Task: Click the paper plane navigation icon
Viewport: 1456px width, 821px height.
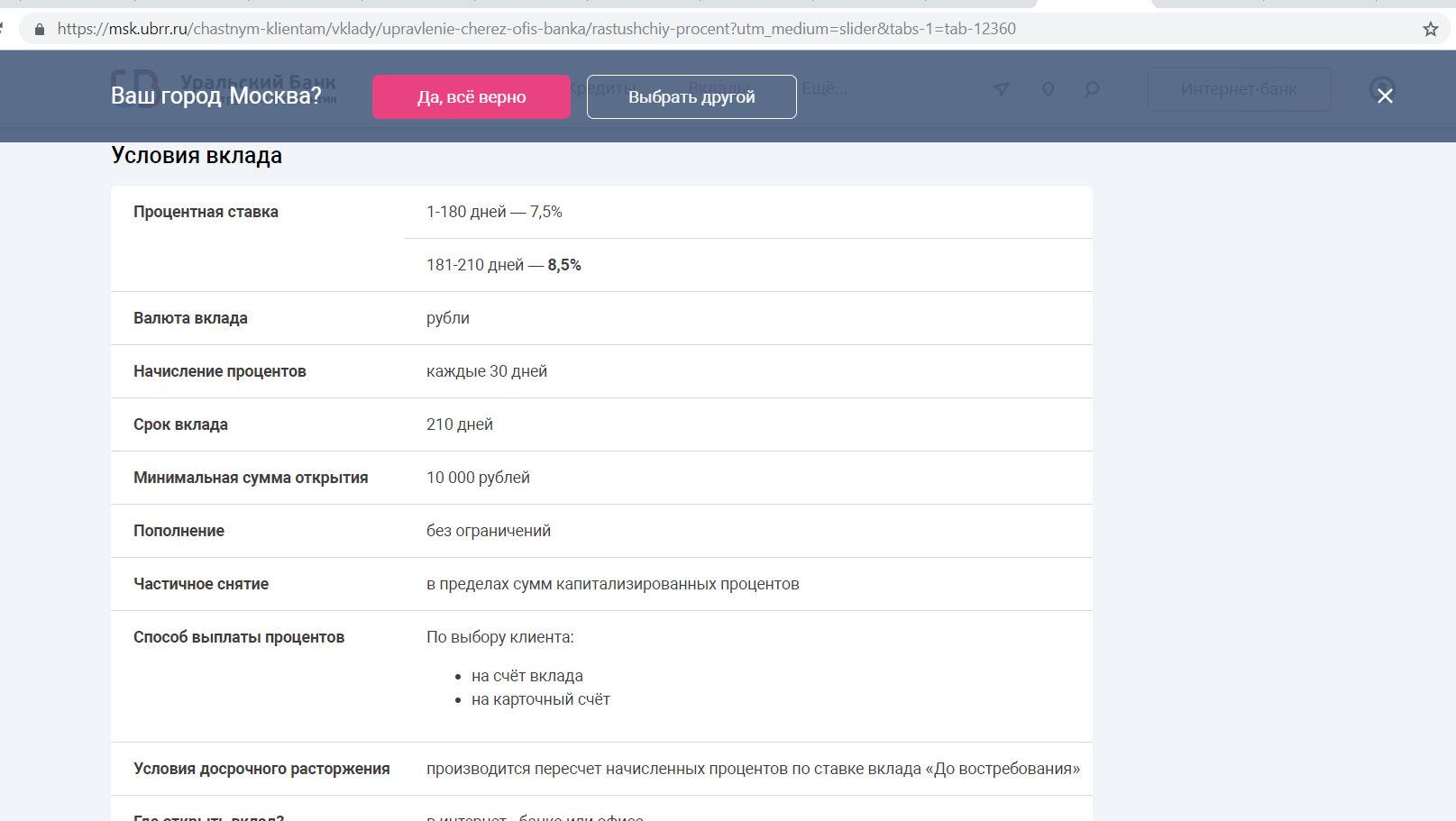Action: click(1001, 89)
